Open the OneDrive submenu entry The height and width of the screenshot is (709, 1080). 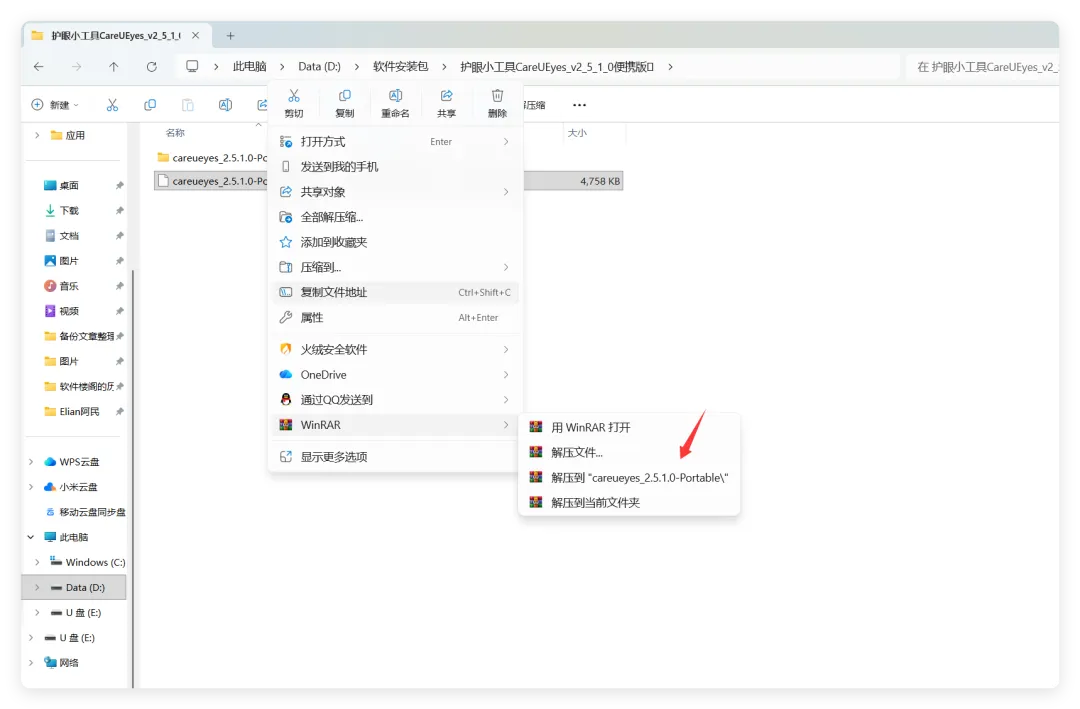(x=395, y=375)
